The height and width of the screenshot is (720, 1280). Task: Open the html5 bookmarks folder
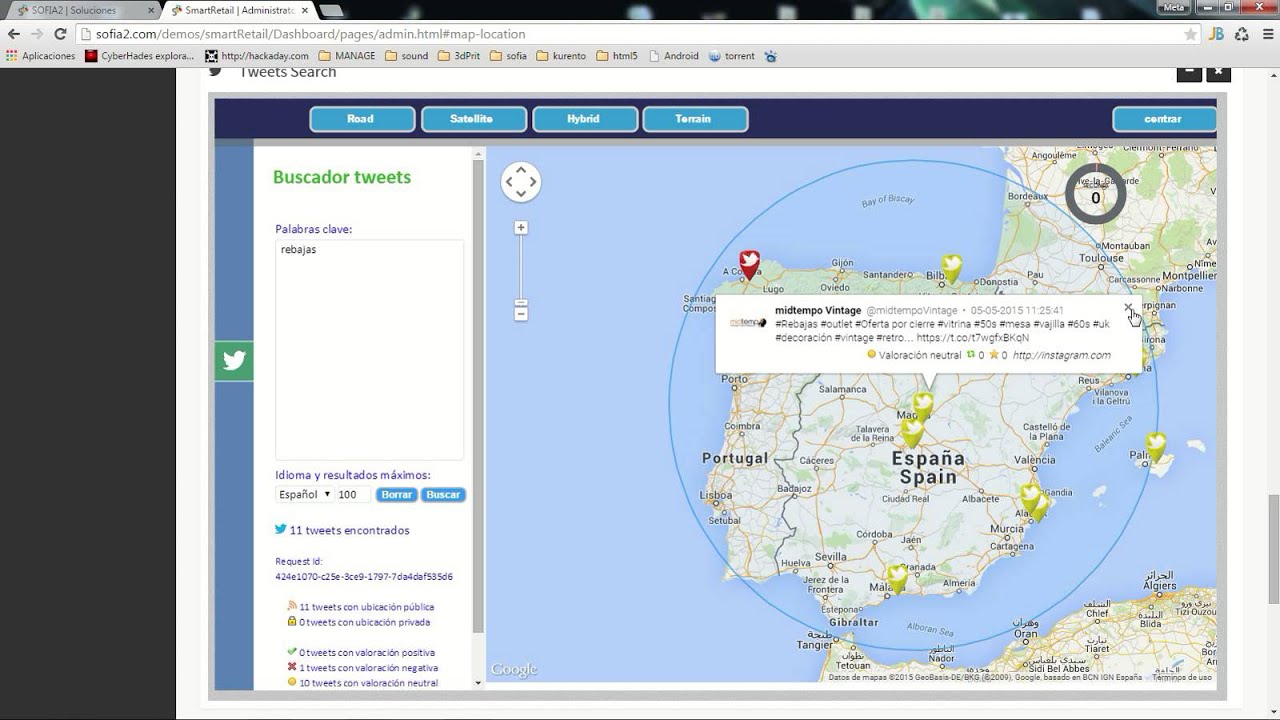[x=617, y=56]
